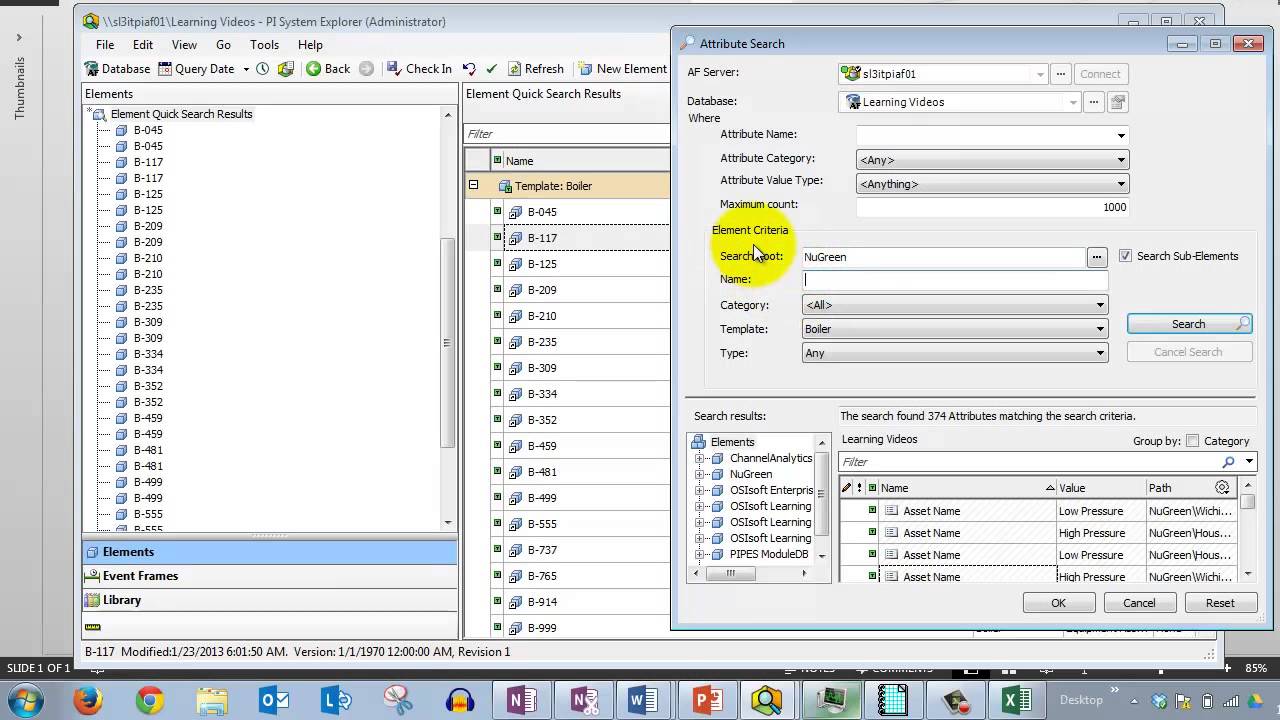Click the Windows Start button
The height and width of the screenshot is (720, 1280).
pos(24,700)
